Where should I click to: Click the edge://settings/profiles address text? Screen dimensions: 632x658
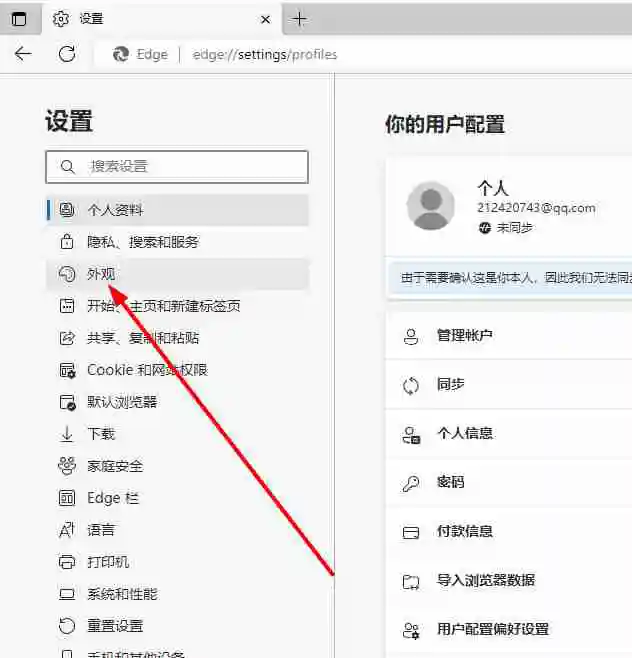(x=264, y=55)
